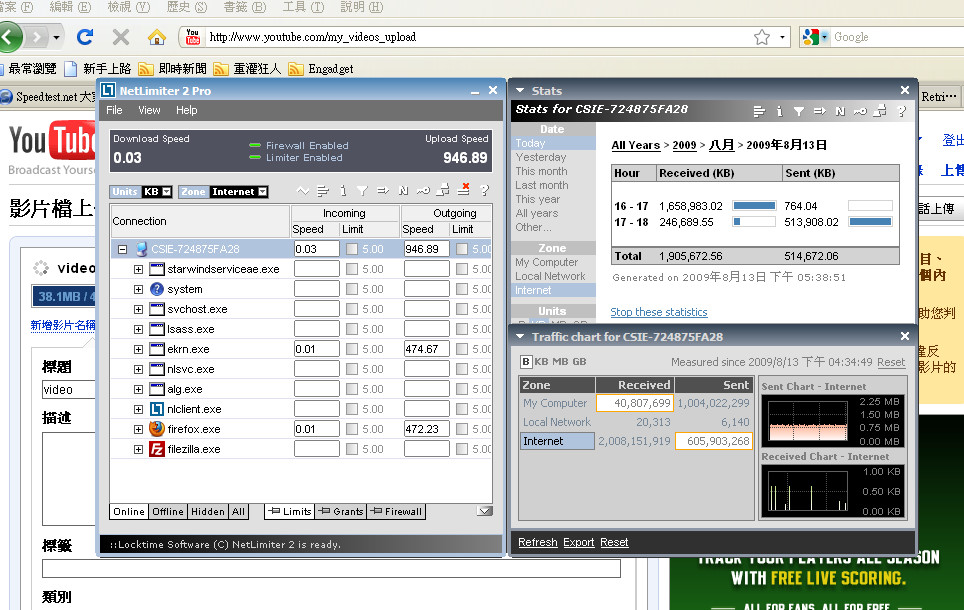Enable incoming limit checkbox for ekrn.exe
Image resolution: width=964 pixels, height=610 pixels.
click(352, 349)
